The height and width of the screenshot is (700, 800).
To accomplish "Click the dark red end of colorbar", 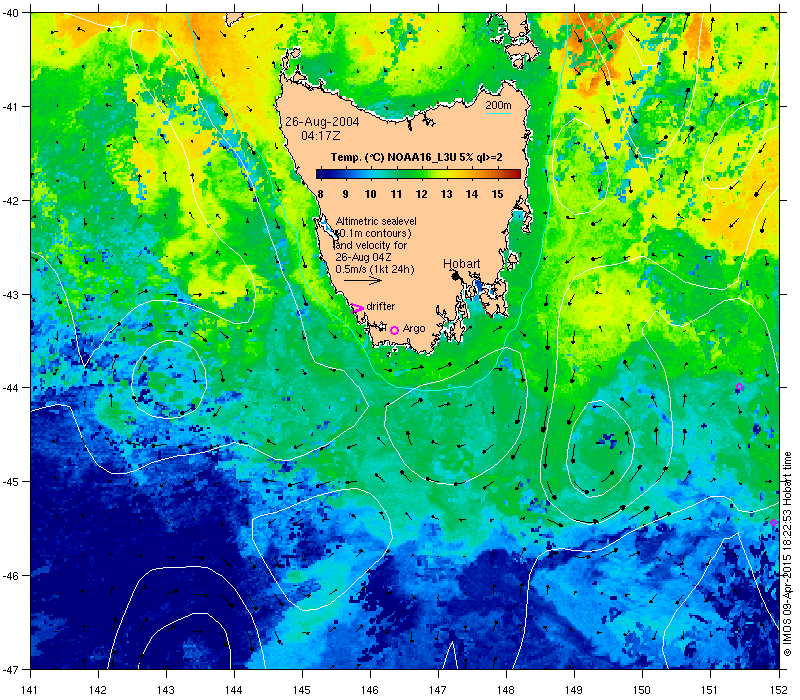I will pos(516,174).
